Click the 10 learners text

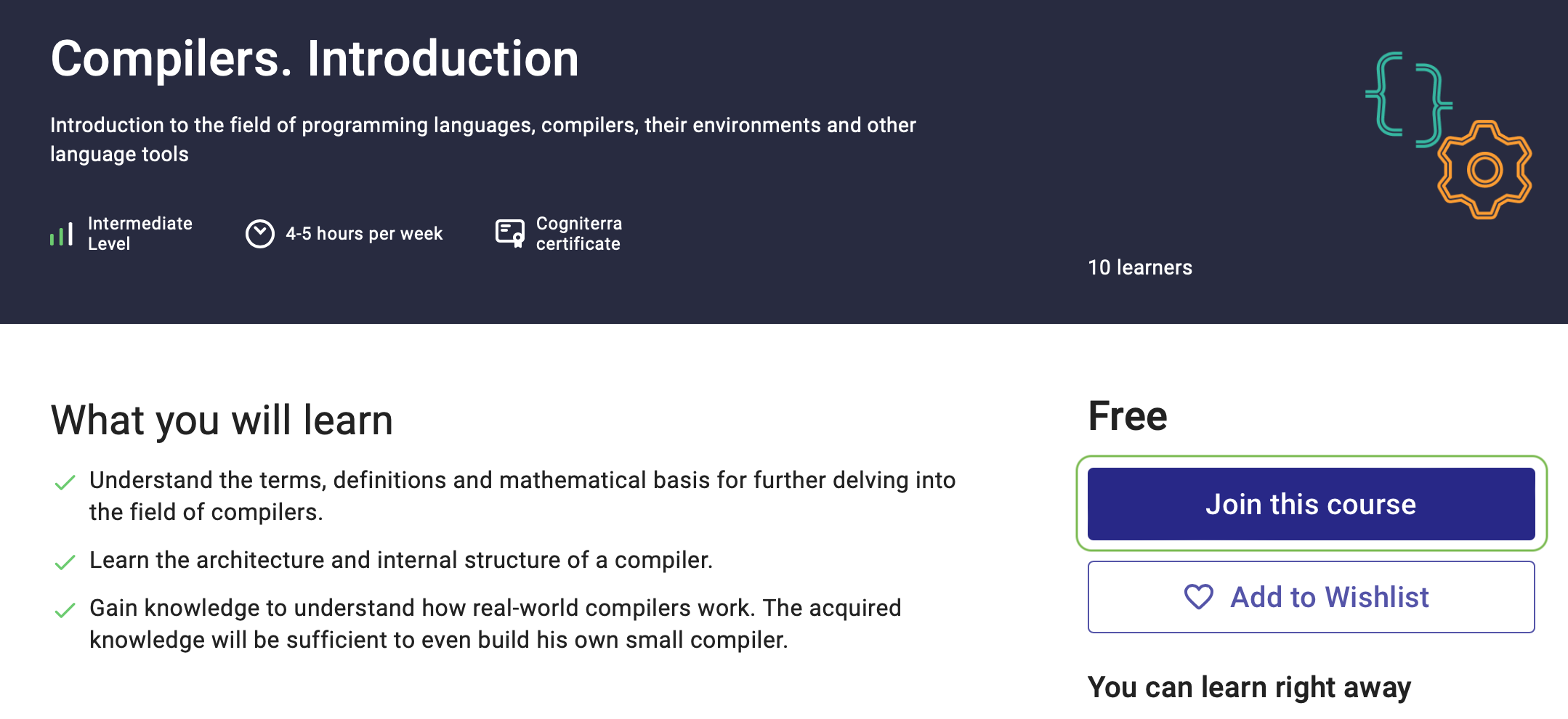[1139, 267]
